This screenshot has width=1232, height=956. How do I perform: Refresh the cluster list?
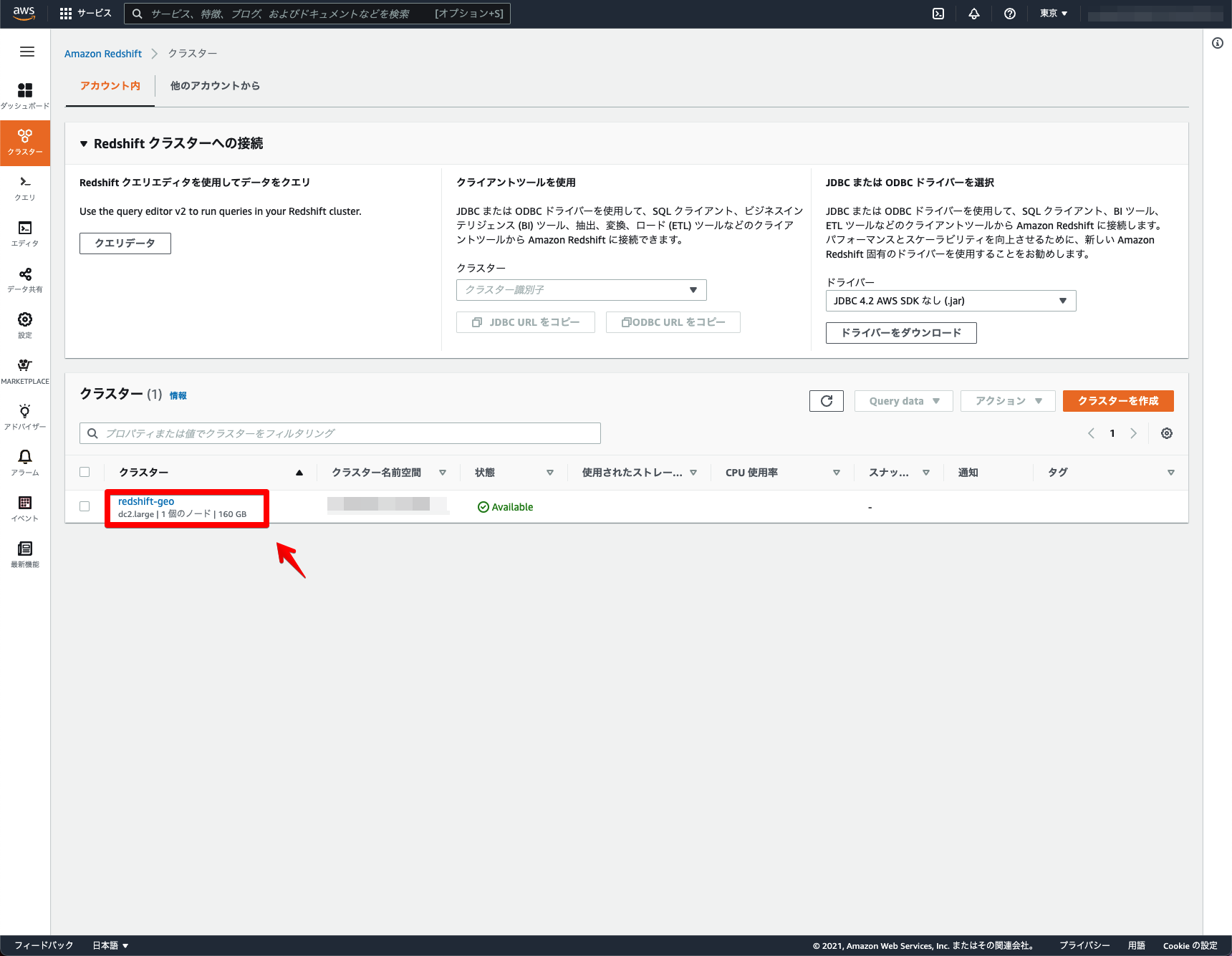(826, 400)
